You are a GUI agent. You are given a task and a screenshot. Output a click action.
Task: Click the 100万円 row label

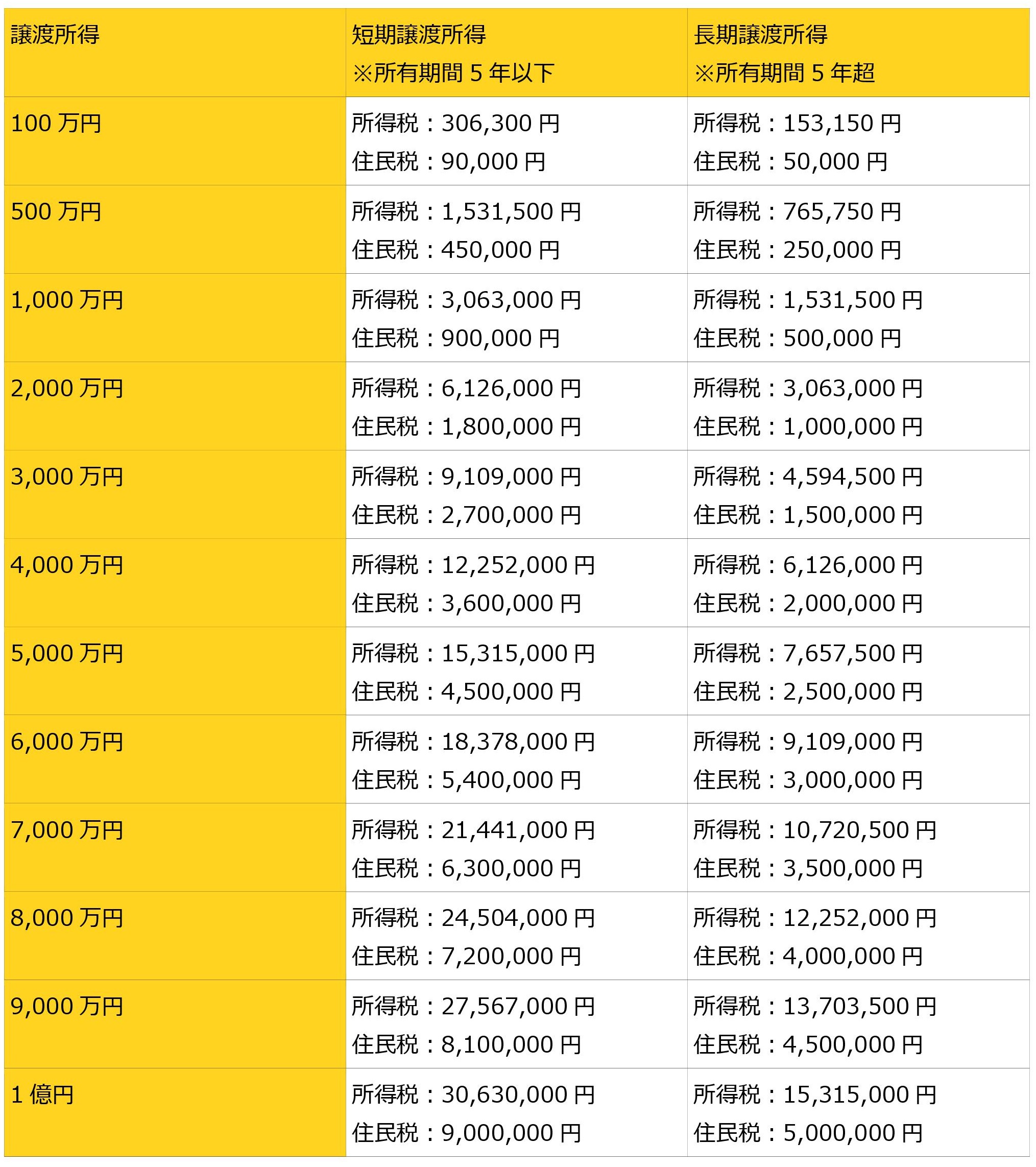tap(56, 124)
